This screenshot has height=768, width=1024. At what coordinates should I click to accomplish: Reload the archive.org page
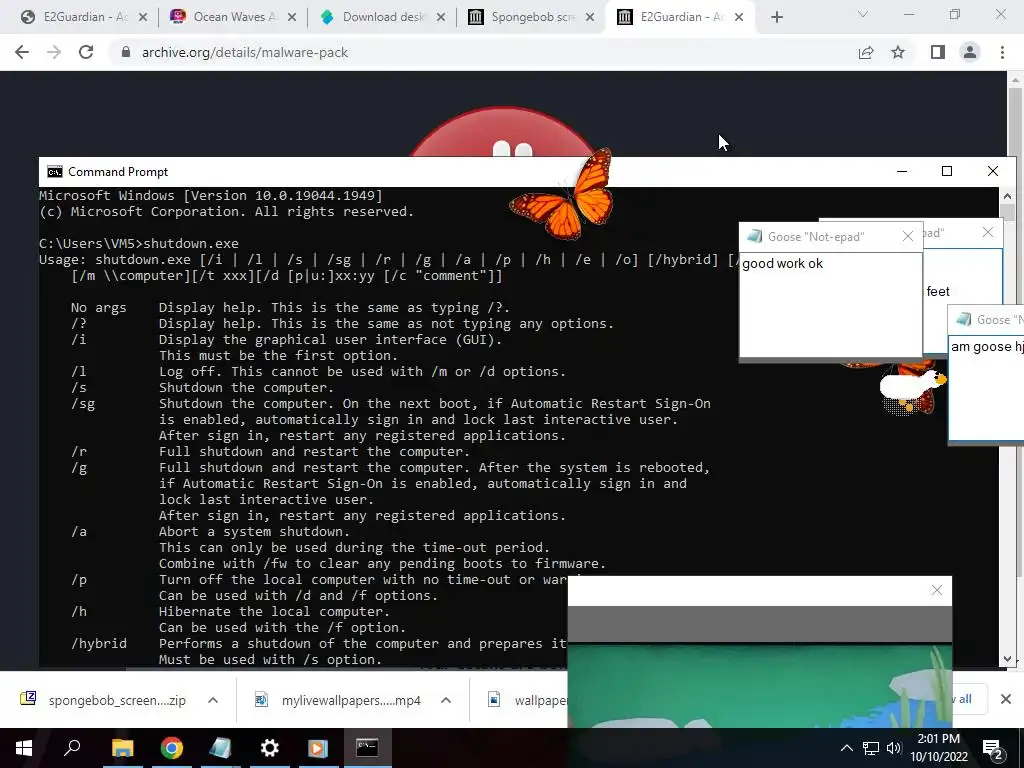[86, 52]
